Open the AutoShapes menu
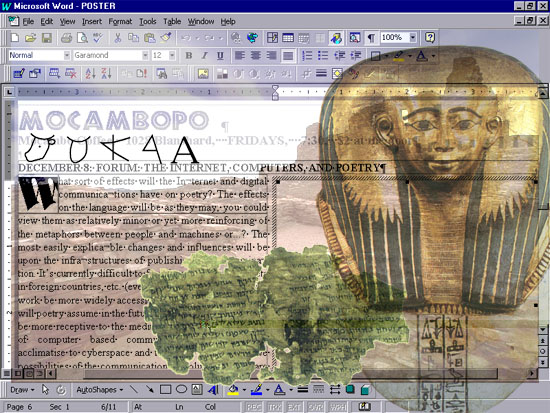 (x=100, y=390)
